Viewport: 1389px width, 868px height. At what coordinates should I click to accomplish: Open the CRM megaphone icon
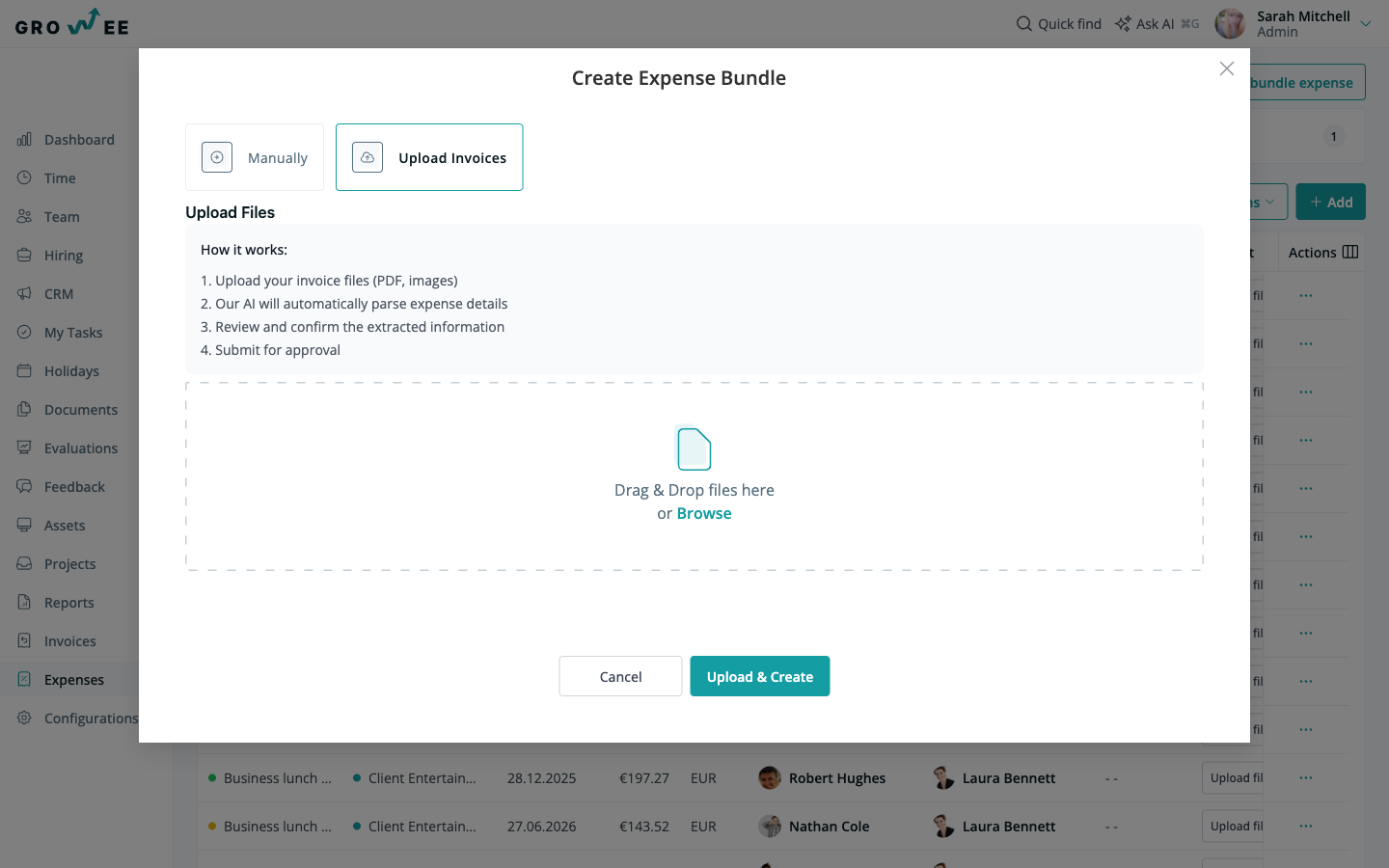click(24, 294)
